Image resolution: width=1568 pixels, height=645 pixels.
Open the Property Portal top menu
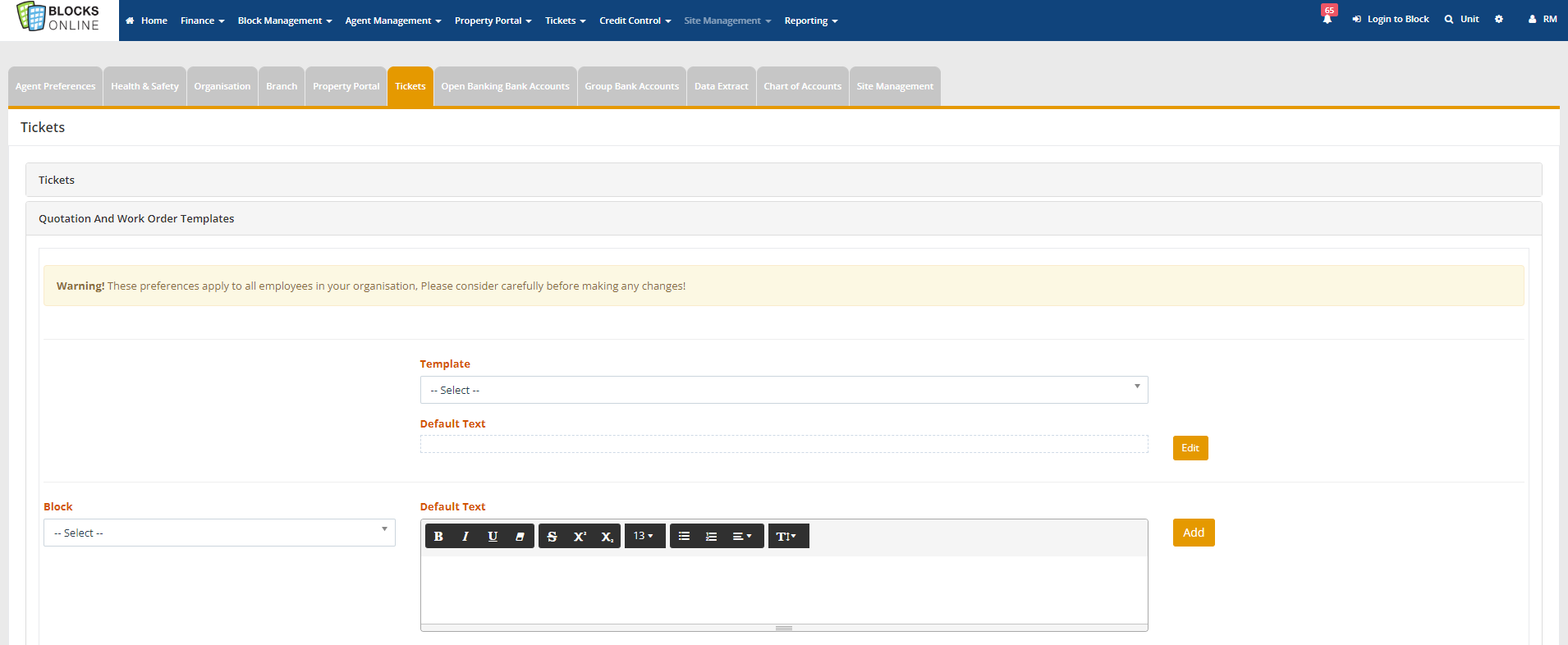pos(493,21)
